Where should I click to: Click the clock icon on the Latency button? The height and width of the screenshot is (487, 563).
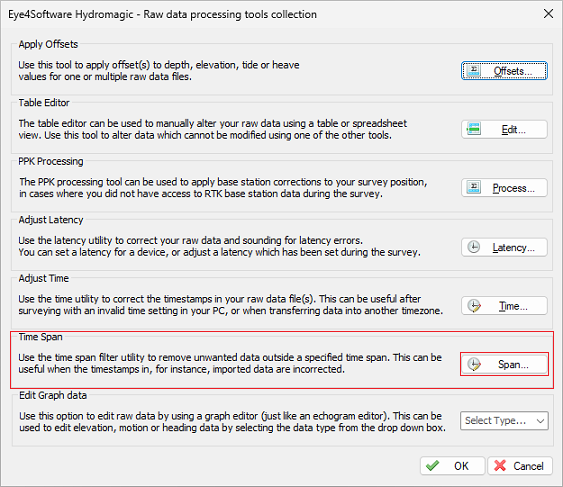click(474, 247)
